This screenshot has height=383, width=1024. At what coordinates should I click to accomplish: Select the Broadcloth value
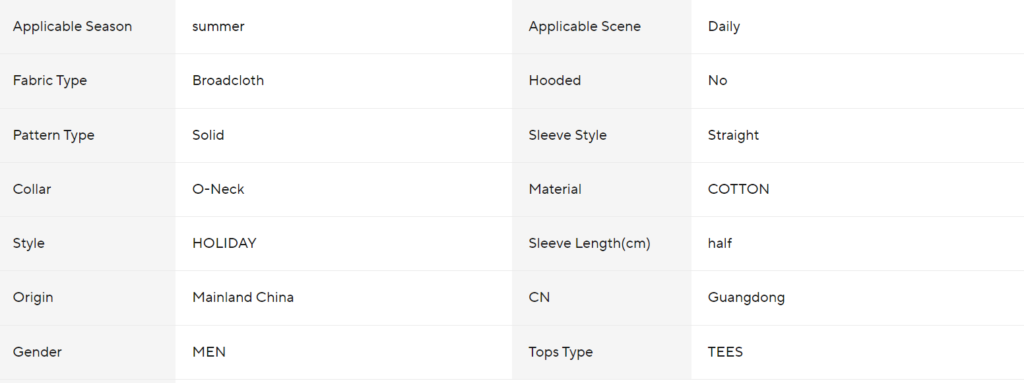228,80
